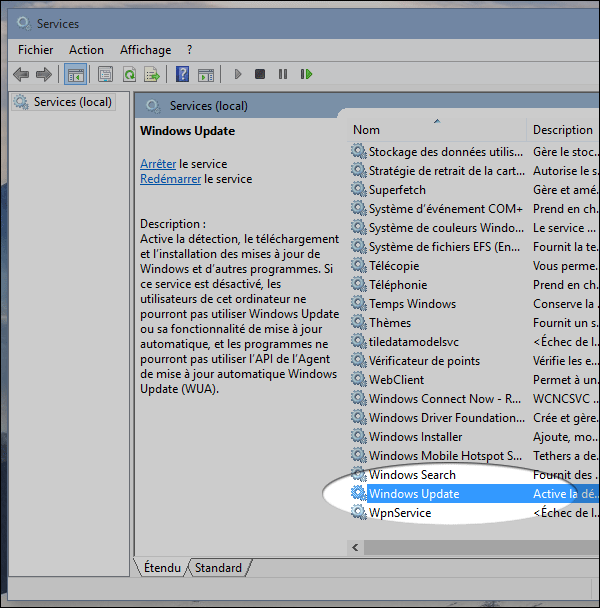600x608 pixels.
Task: Click gear icon beside Superfetch
Action: (x=359, y=190)
